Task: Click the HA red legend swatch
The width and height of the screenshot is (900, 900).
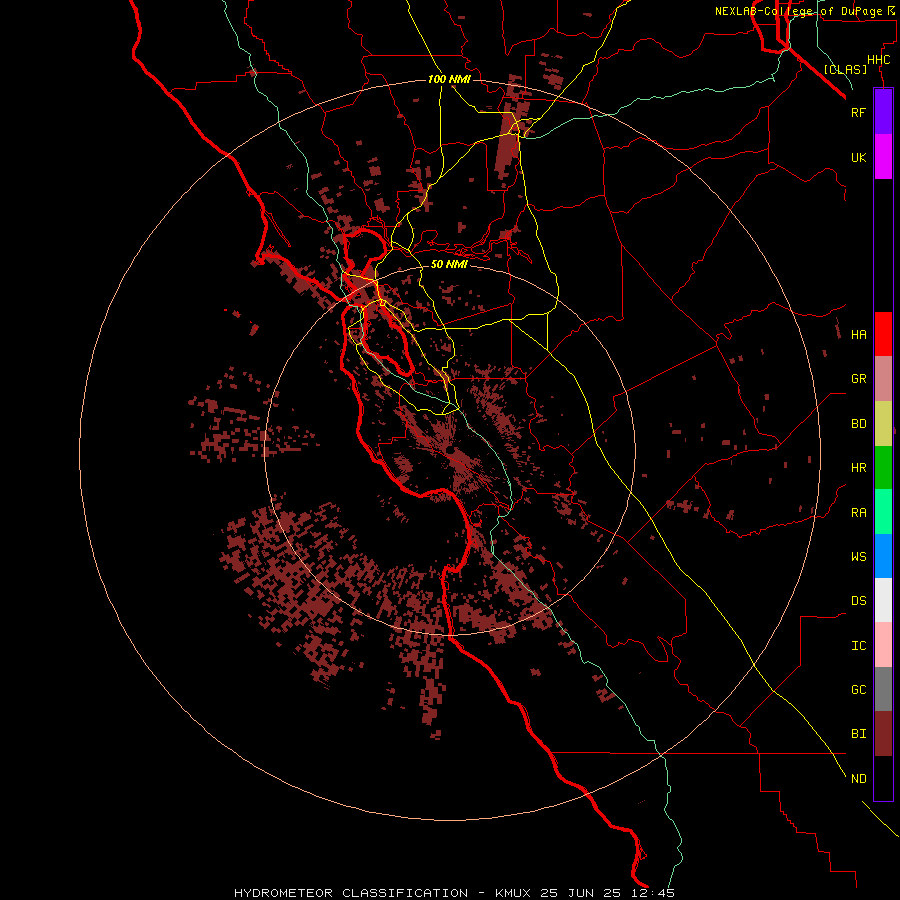Action: (883, 334)
